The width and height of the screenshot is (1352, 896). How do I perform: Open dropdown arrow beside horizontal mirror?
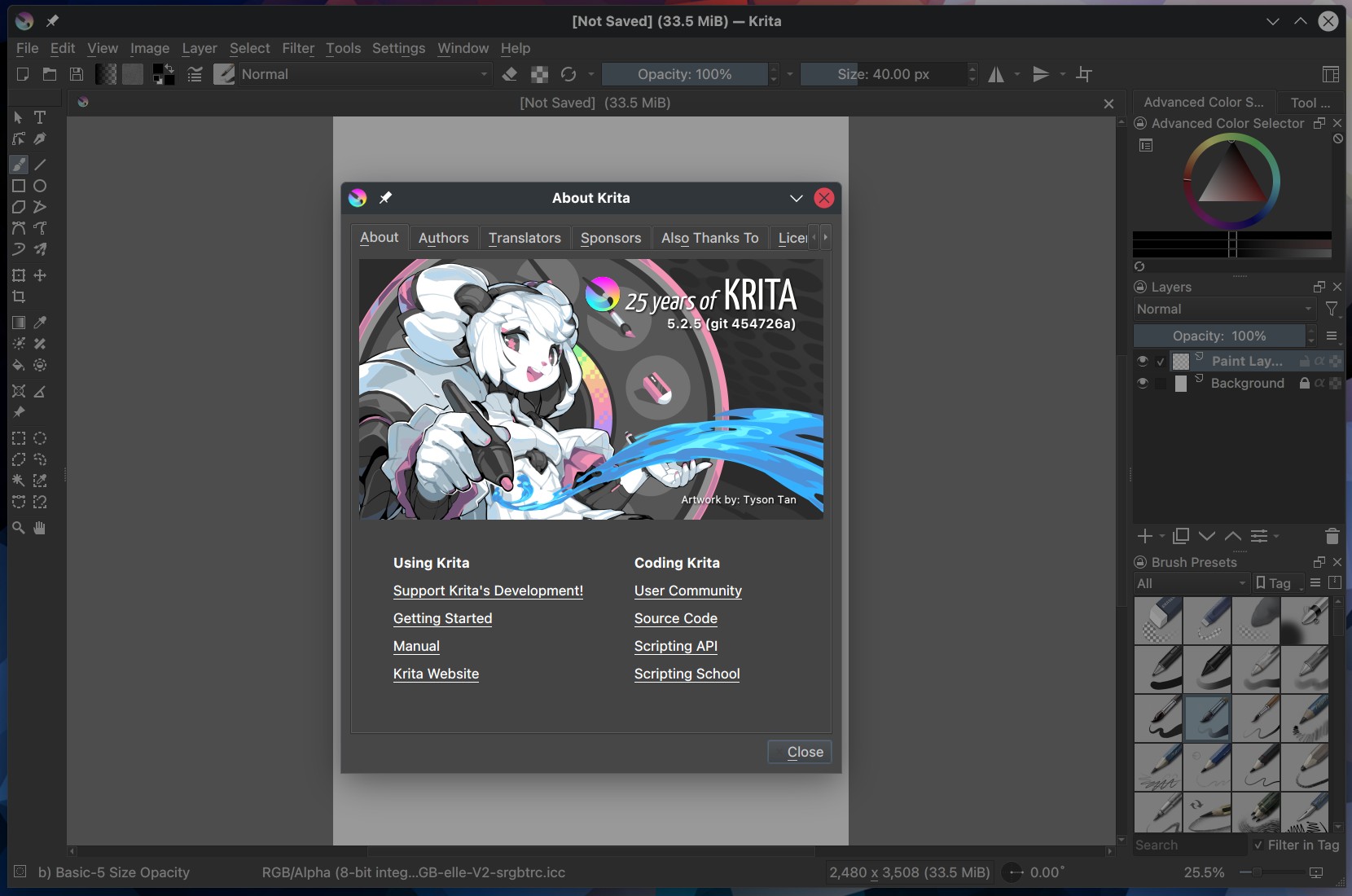pyautogui.click(x=1017, y=74)
